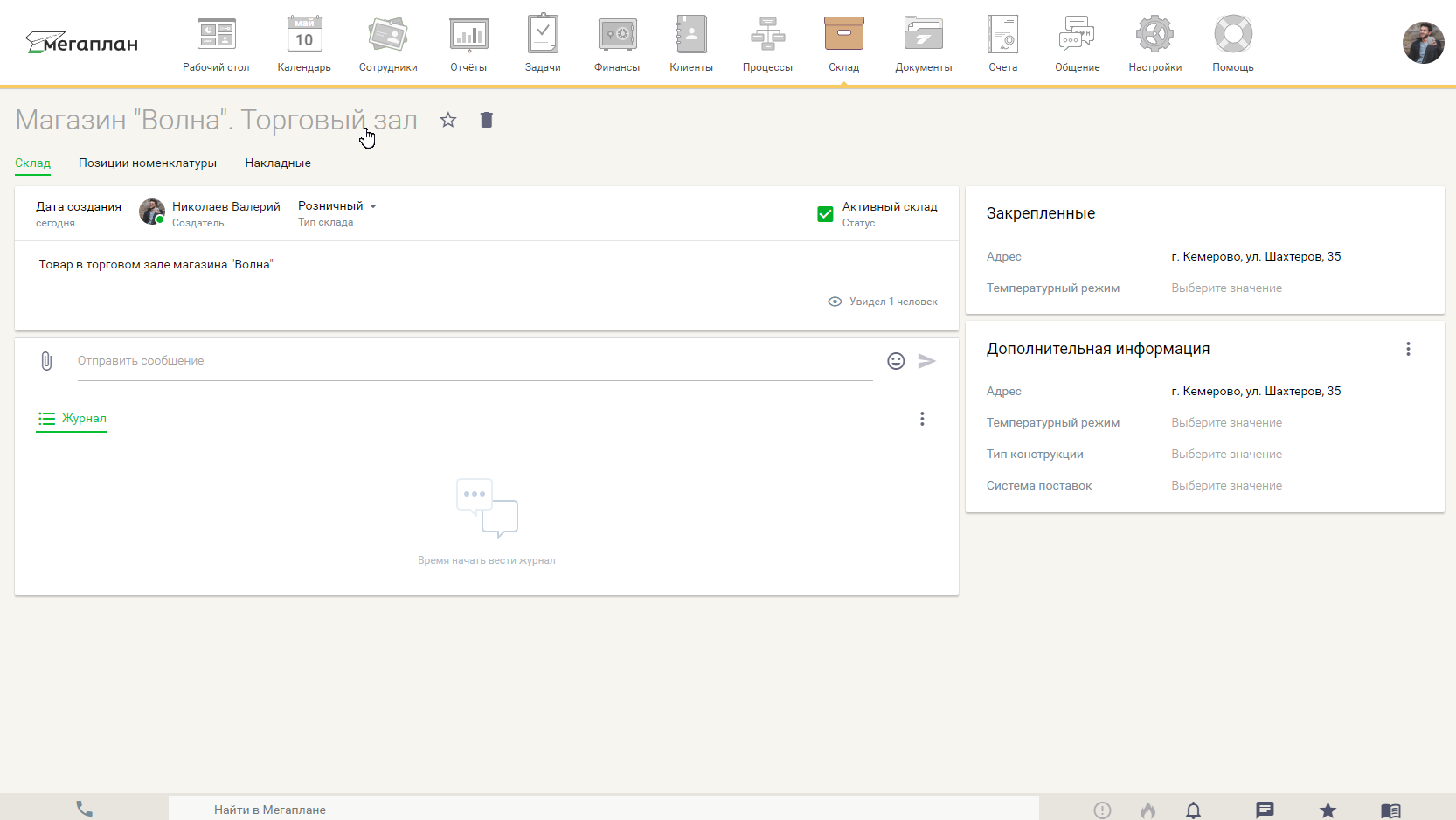Image resolution: width=1456 pixels, height=820 pixels.
Task: Switch to Позиции номенклатуры tab
Action: 148,163
